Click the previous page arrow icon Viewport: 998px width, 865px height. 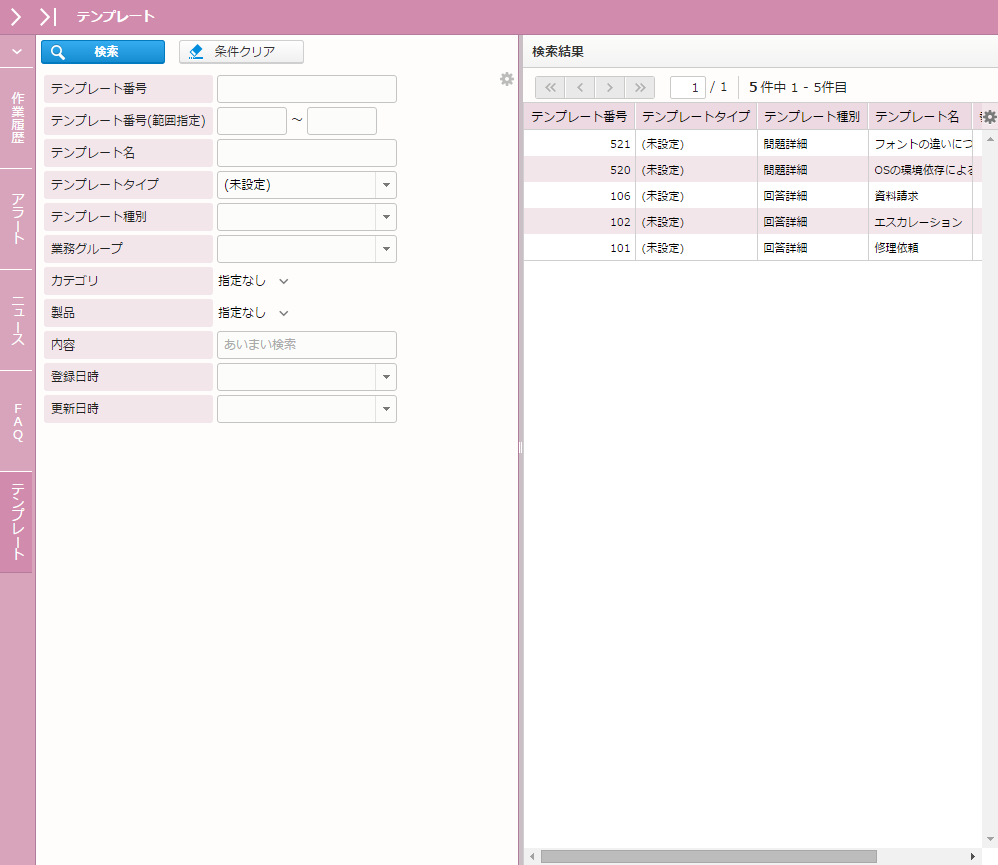[580, 87]
